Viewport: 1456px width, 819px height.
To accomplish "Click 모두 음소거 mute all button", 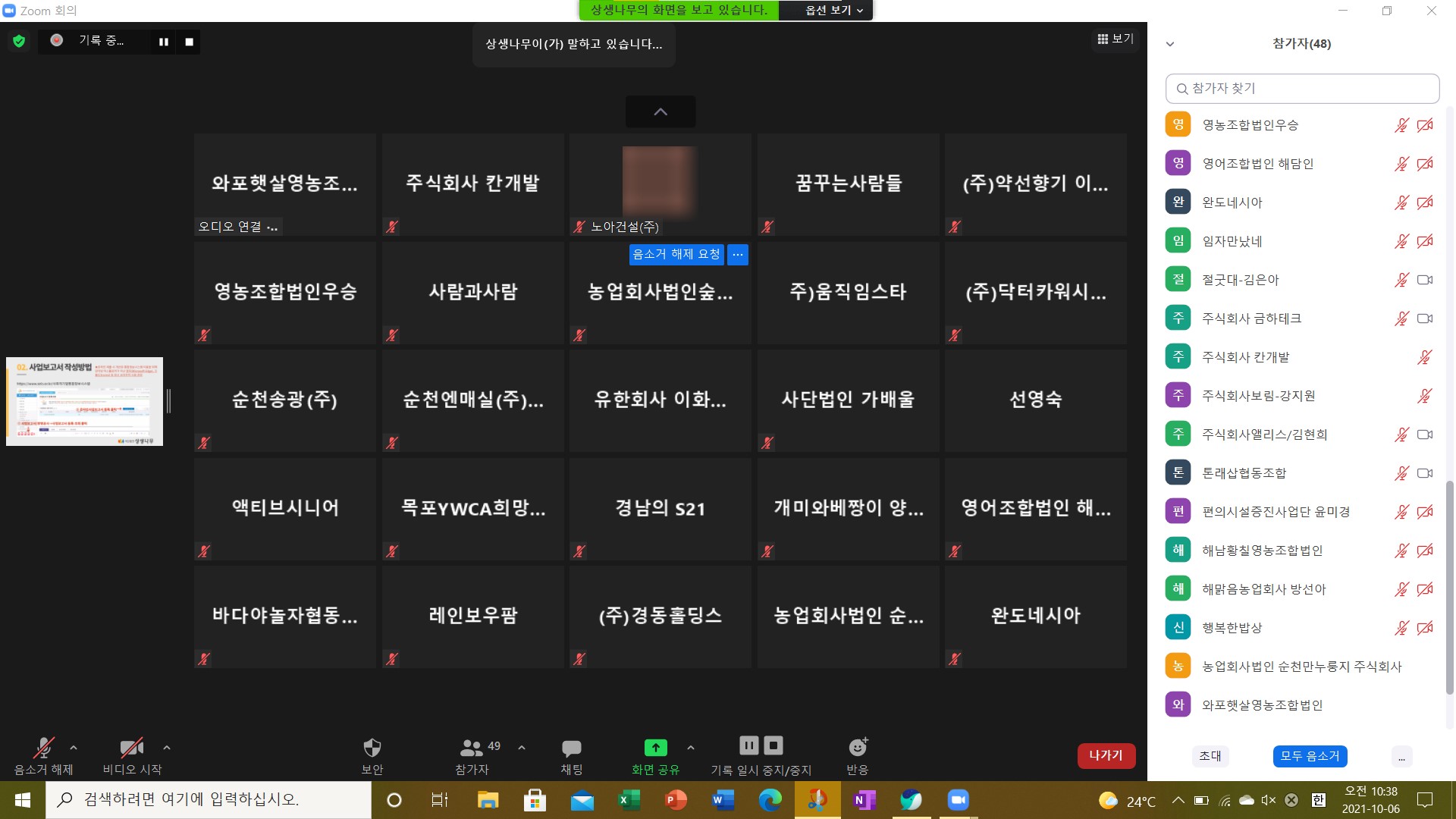I will click(1310, 756).
